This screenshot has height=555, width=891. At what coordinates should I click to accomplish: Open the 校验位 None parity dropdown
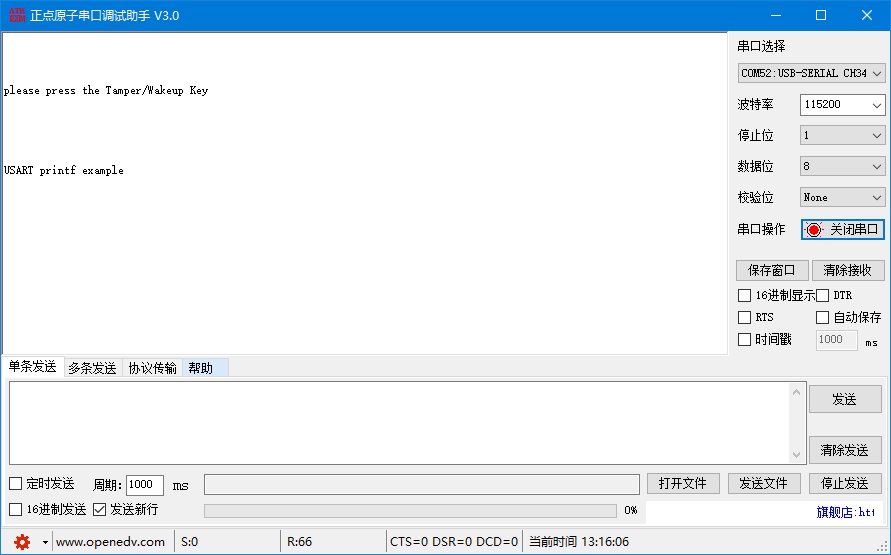(842, 198)
